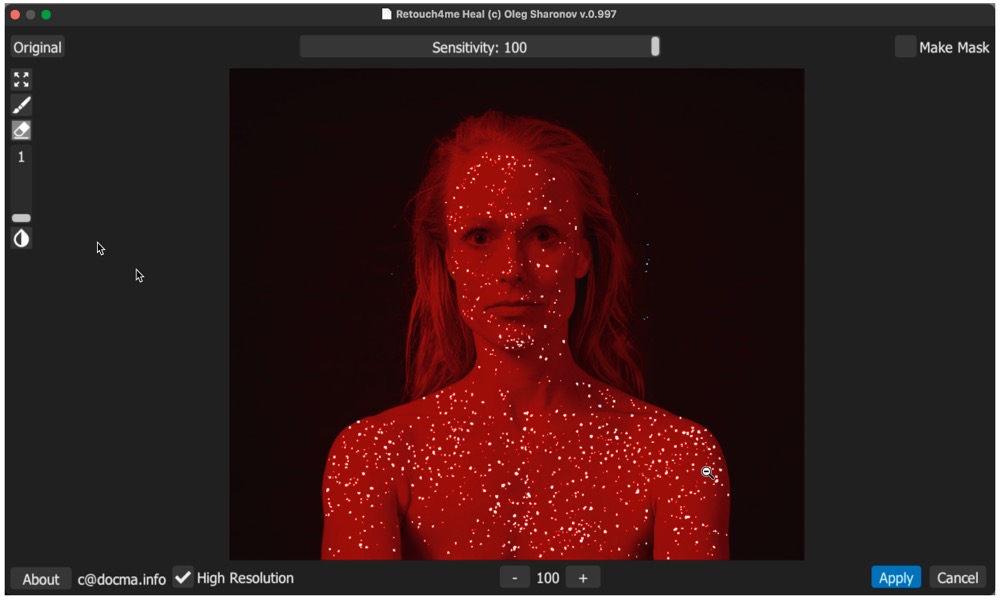Click the brush size value 1
The height and width of the screenshot is (600, 1000).
coord(21,157)
